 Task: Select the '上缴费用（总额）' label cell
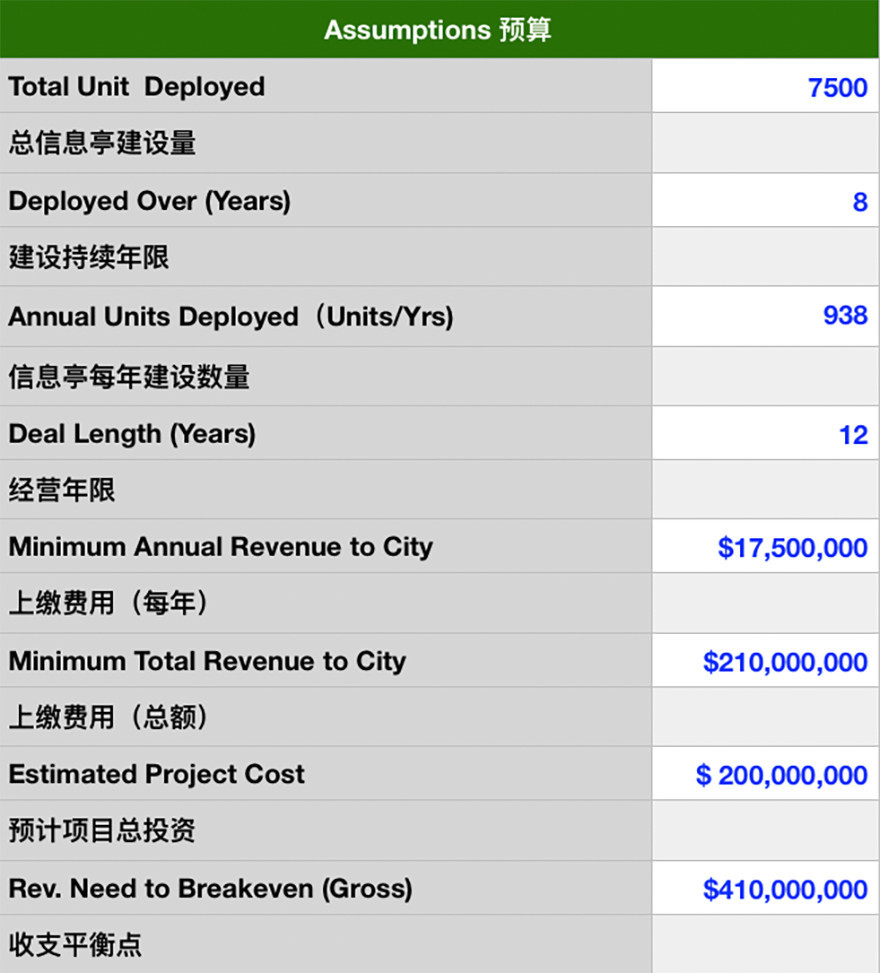point(326,717)
